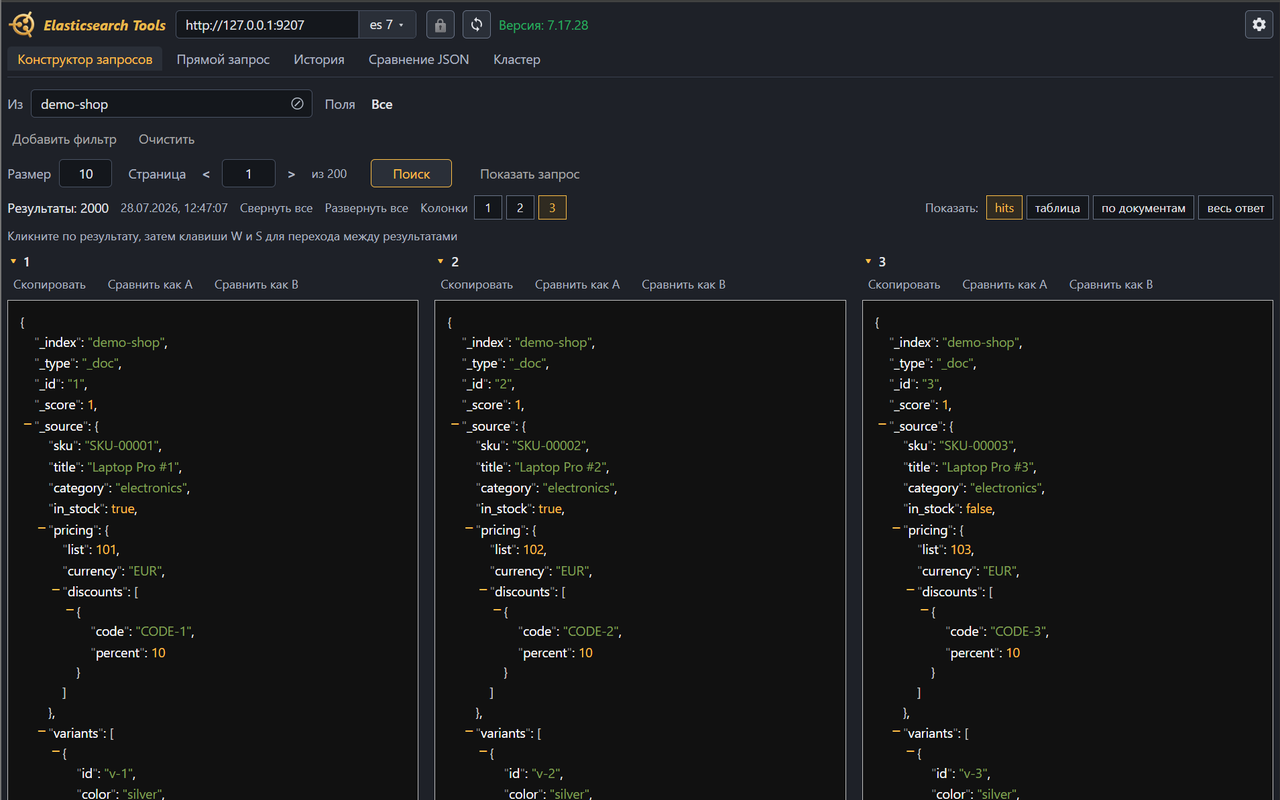Click list value 102 in result 2
This screenshot has height=800, width=1280.
(x=534, y=550)
